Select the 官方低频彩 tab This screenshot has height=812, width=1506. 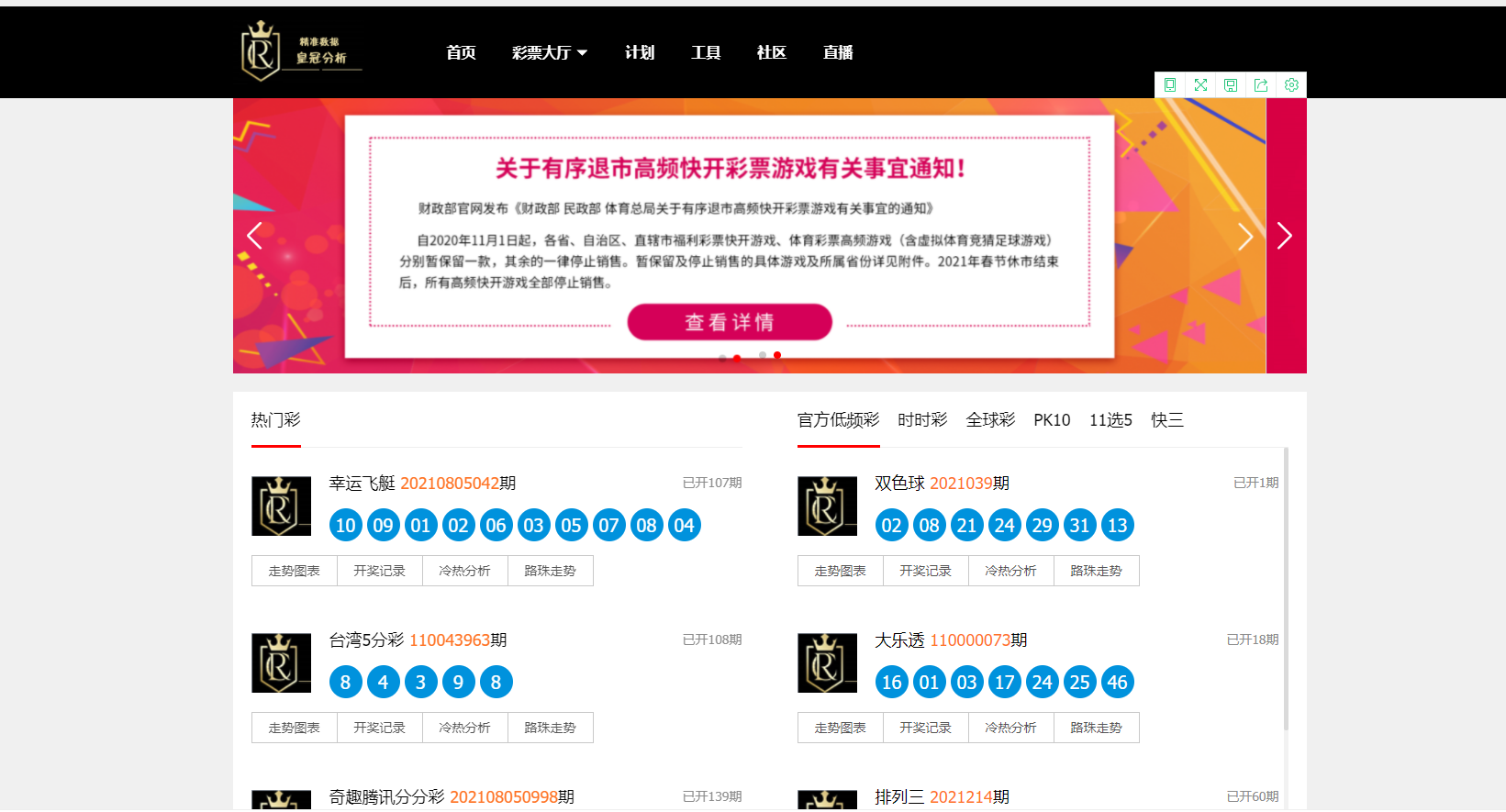coord(839,420)
